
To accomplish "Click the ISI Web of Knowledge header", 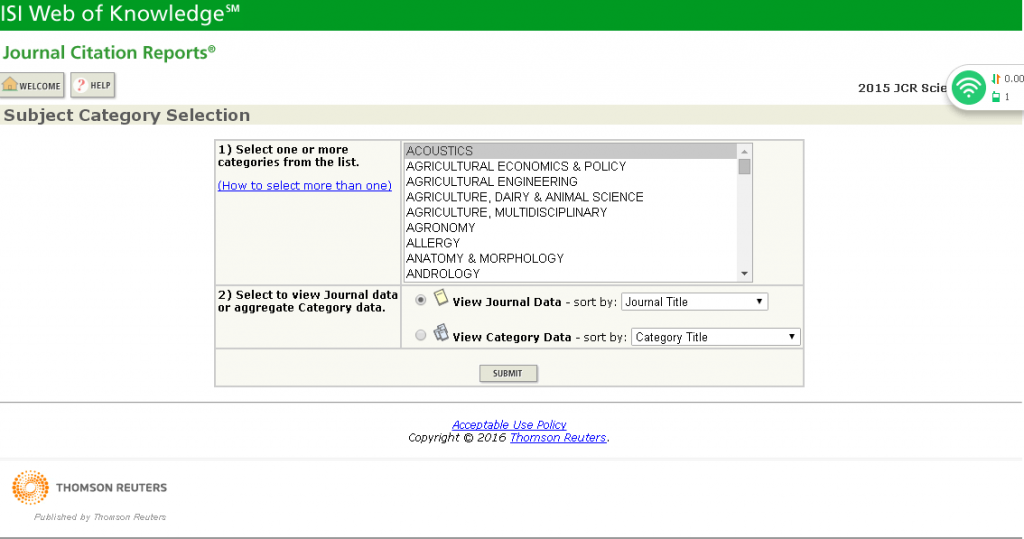I will click(120, 13).
